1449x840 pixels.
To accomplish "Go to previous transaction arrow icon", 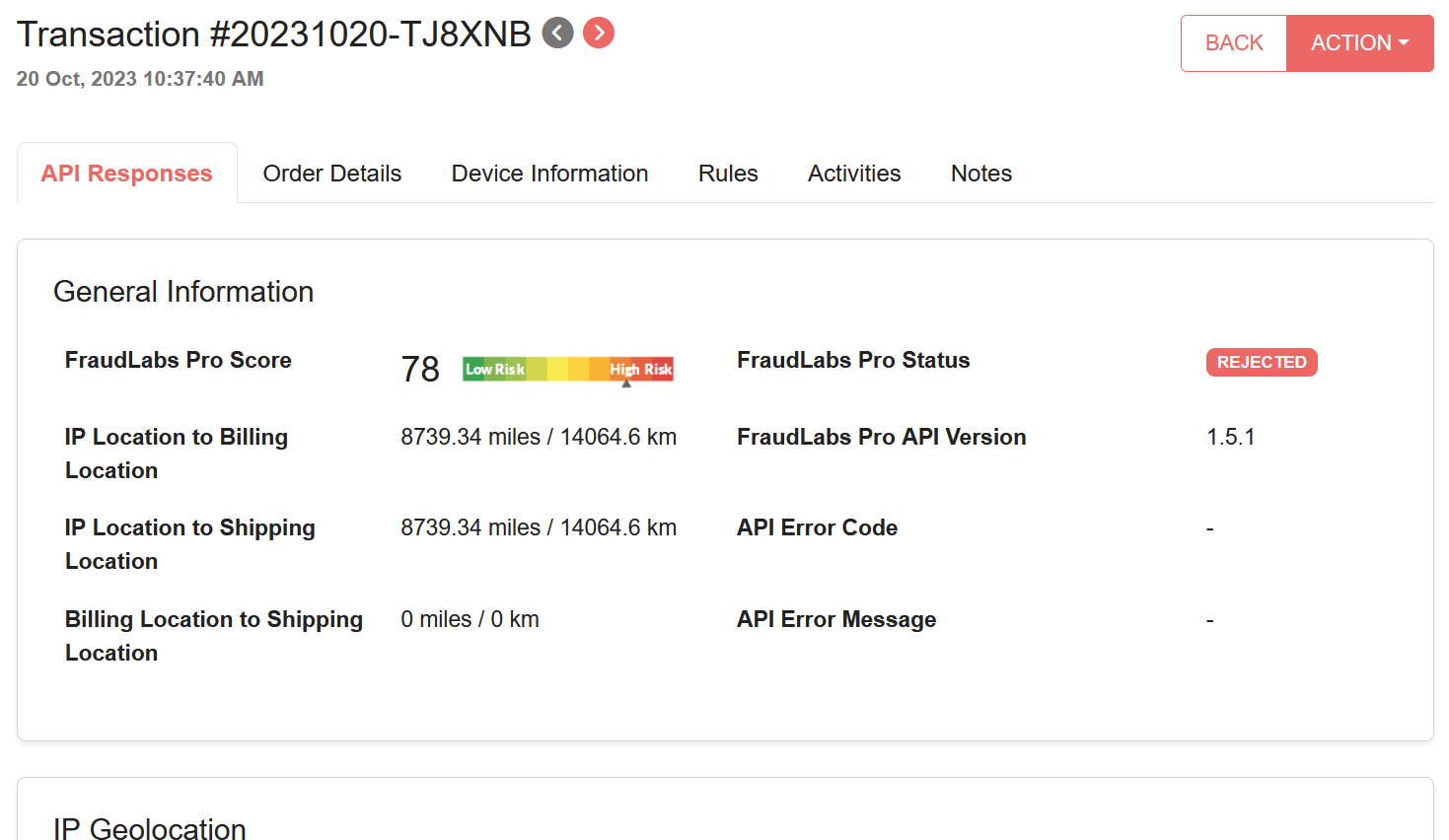I will [x=557, y=34].
